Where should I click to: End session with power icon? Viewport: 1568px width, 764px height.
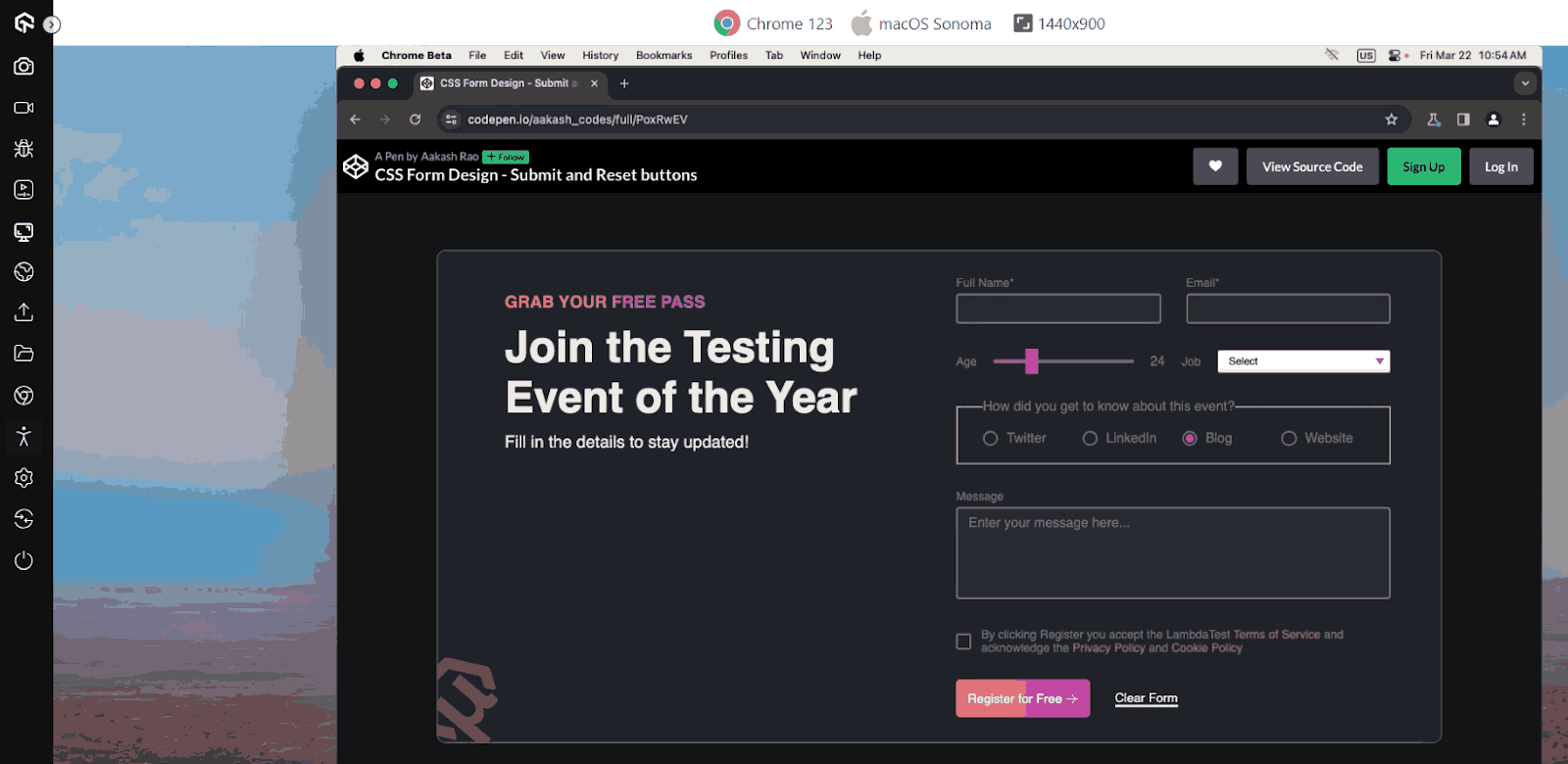pyautogui.click(x=24, y=560)
